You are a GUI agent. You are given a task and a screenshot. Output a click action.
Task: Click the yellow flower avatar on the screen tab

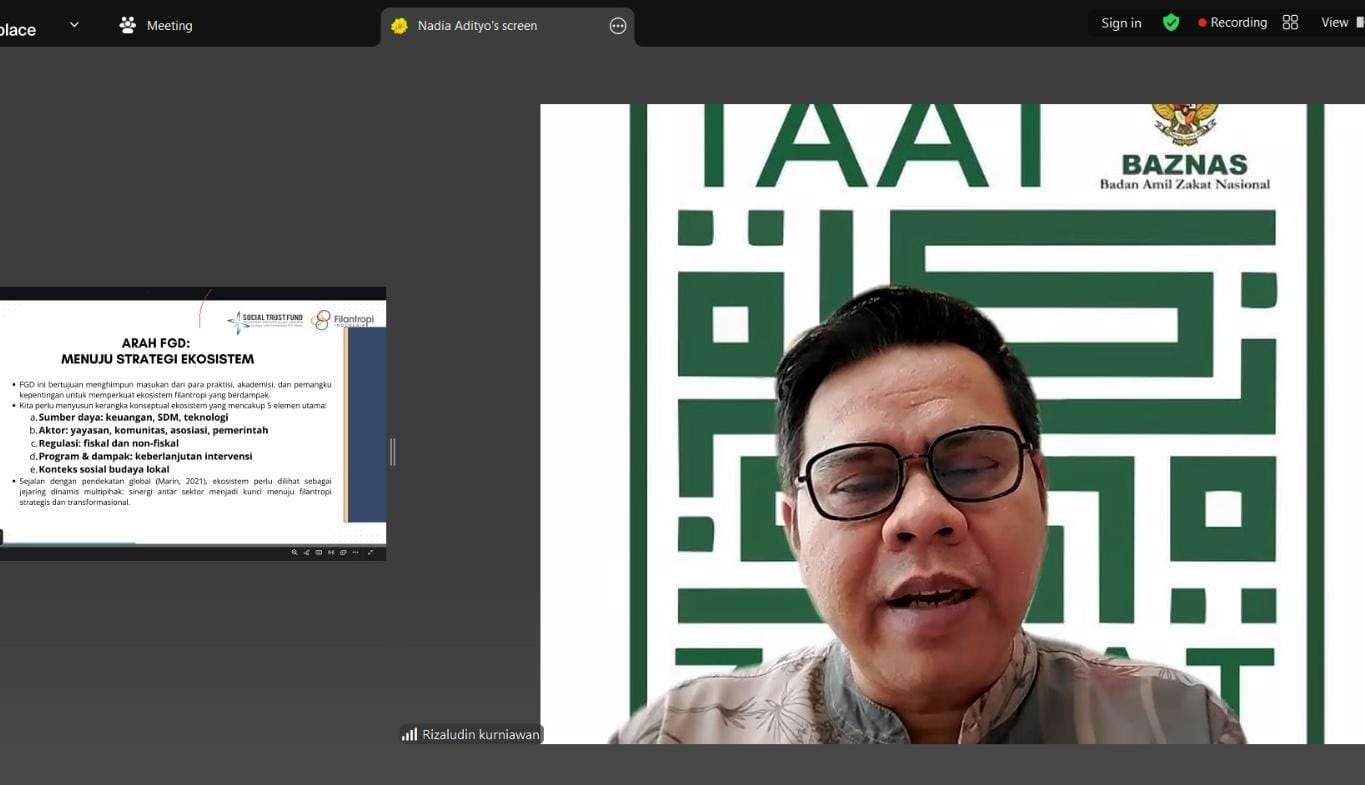coord(399,26)
